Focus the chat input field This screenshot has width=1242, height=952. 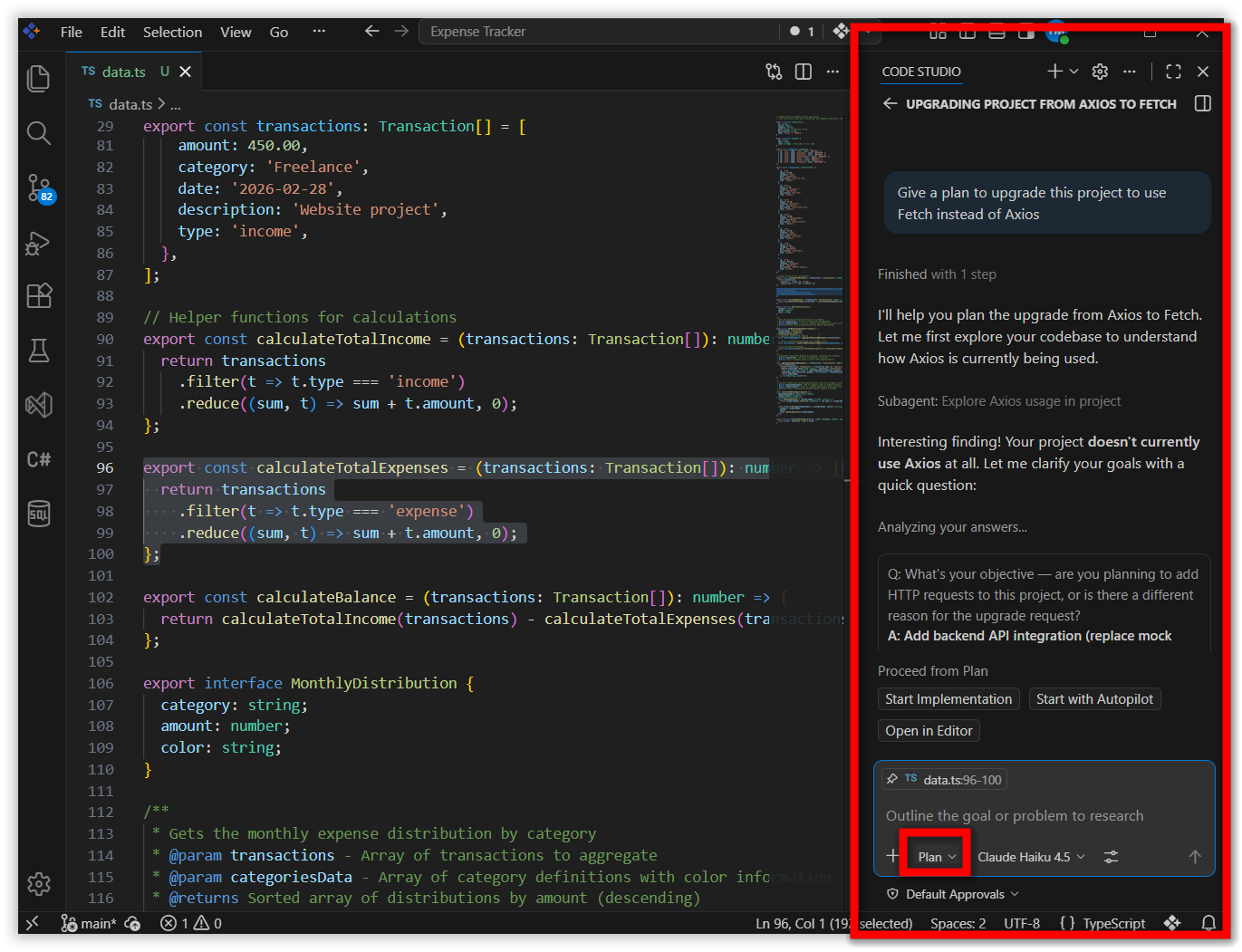1044,815
